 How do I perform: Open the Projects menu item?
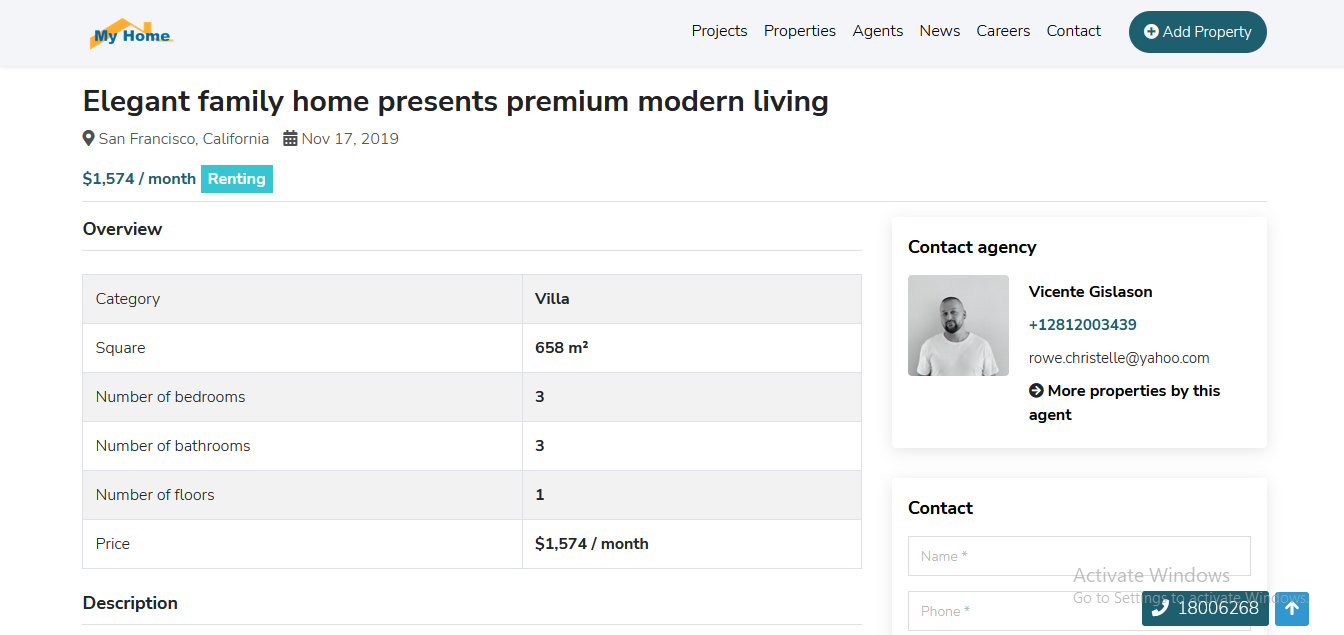pos(719,31)
